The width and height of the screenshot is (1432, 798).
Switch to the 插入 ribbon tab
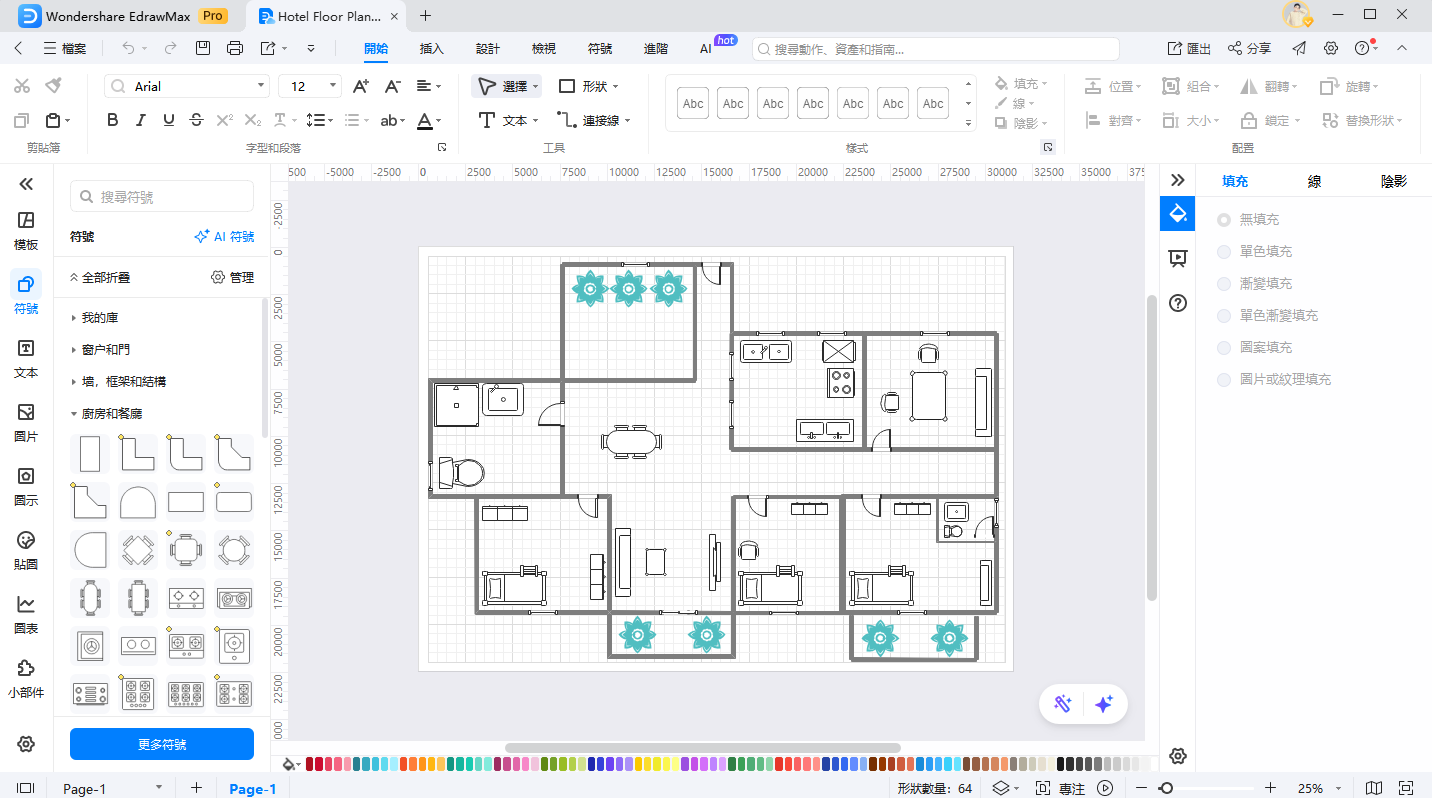(x=431, y=48)
